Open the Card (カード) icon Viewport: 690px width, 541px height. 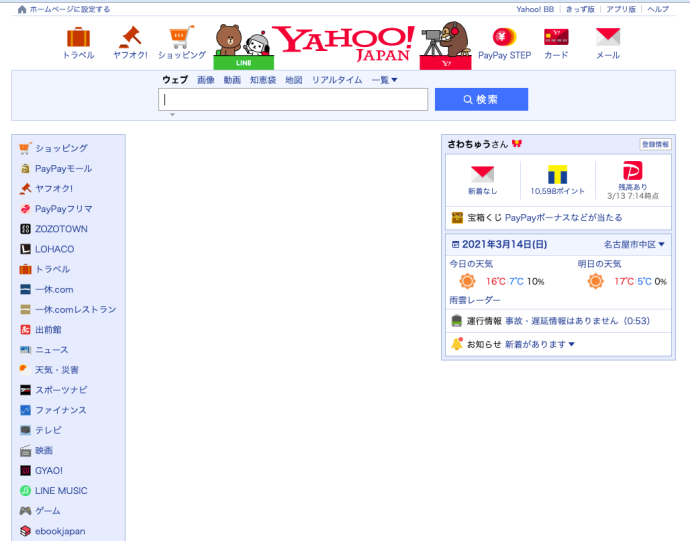(x=556, y=38)
